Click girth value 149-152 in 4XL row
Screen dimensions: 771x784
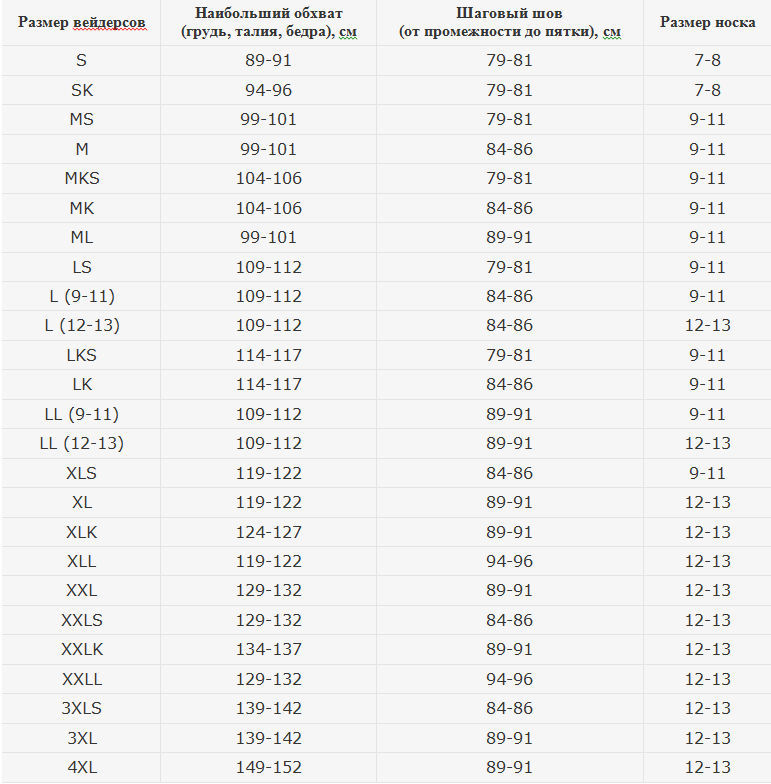coord(268,767)
